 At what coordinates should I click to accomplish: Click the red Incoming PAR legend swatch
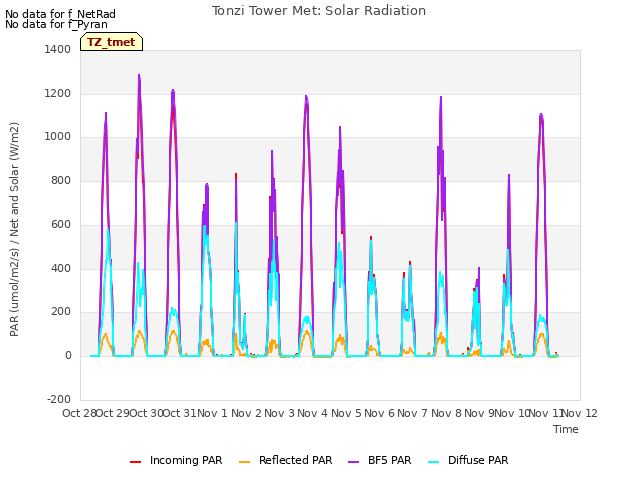136,462
